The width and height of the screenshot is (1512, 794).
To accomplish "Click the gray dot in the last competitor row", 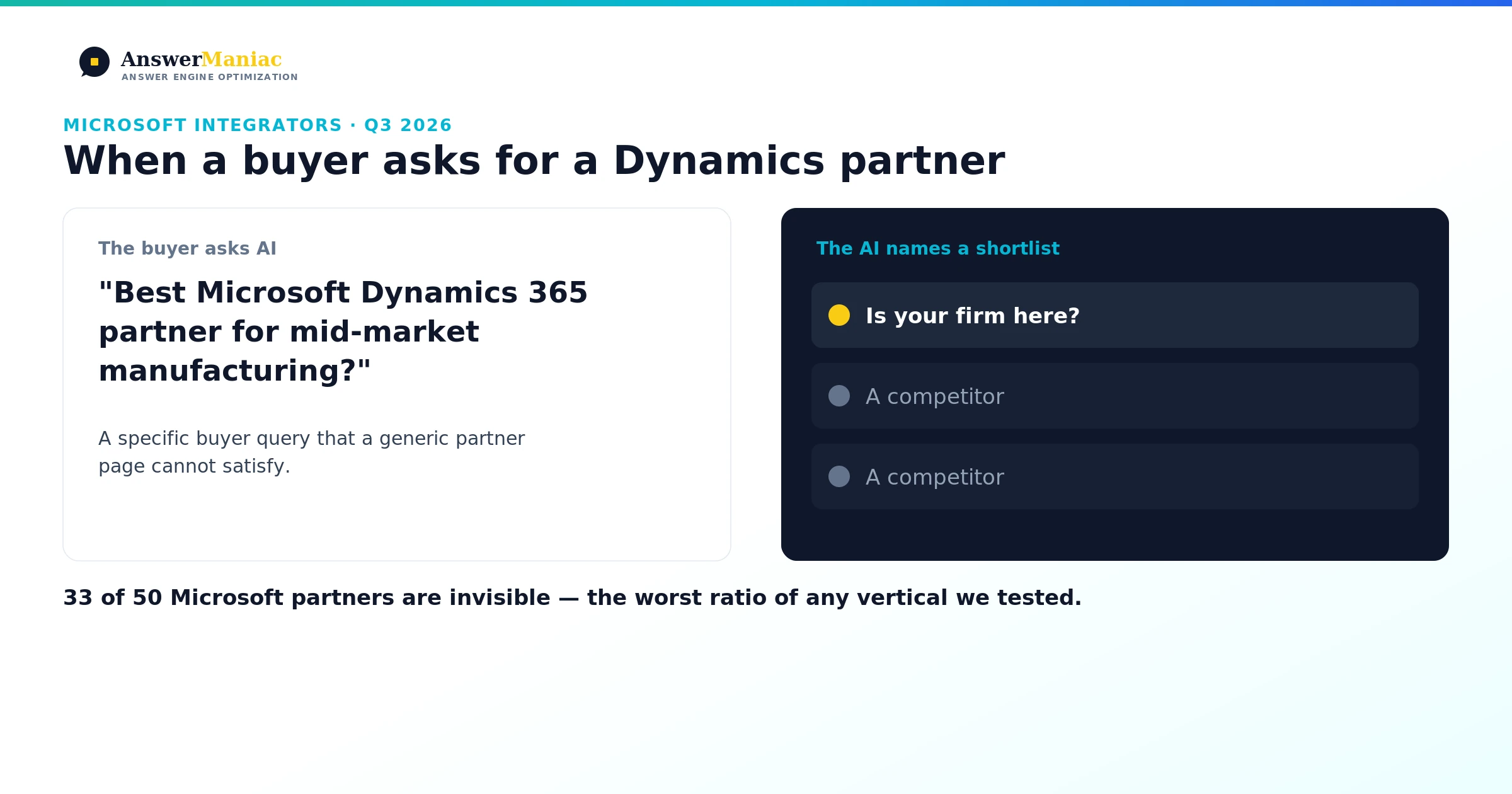I will click(839, 476).
